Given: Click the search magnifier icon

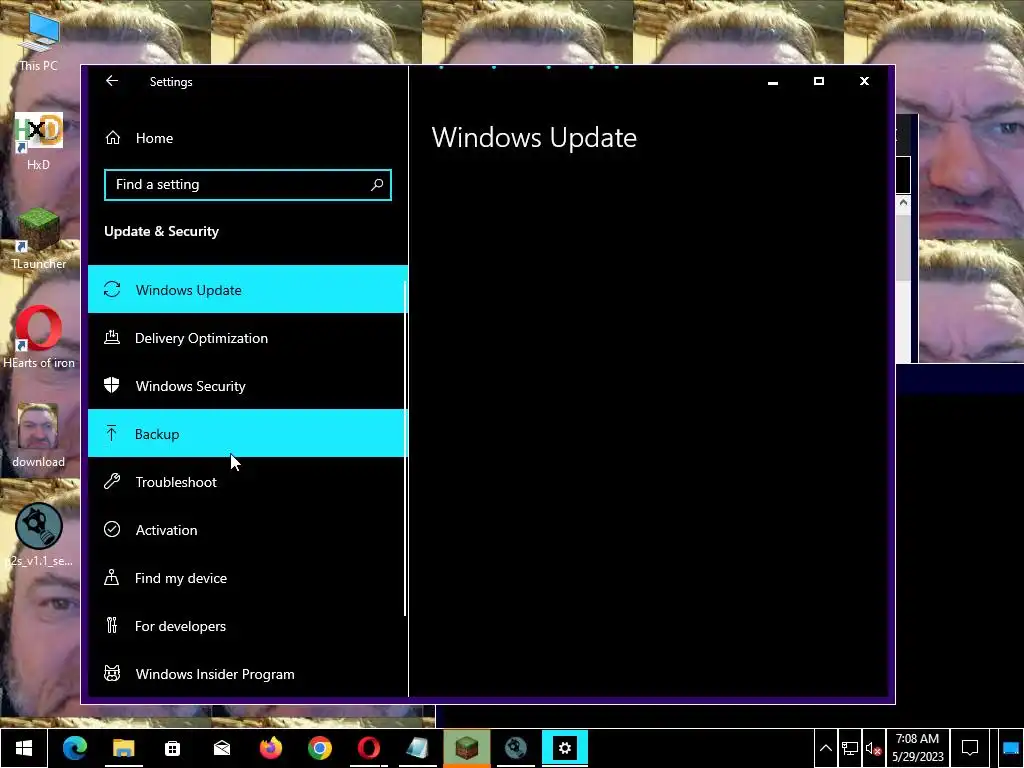Looking at the screenshot, I should tap(377, 185).
